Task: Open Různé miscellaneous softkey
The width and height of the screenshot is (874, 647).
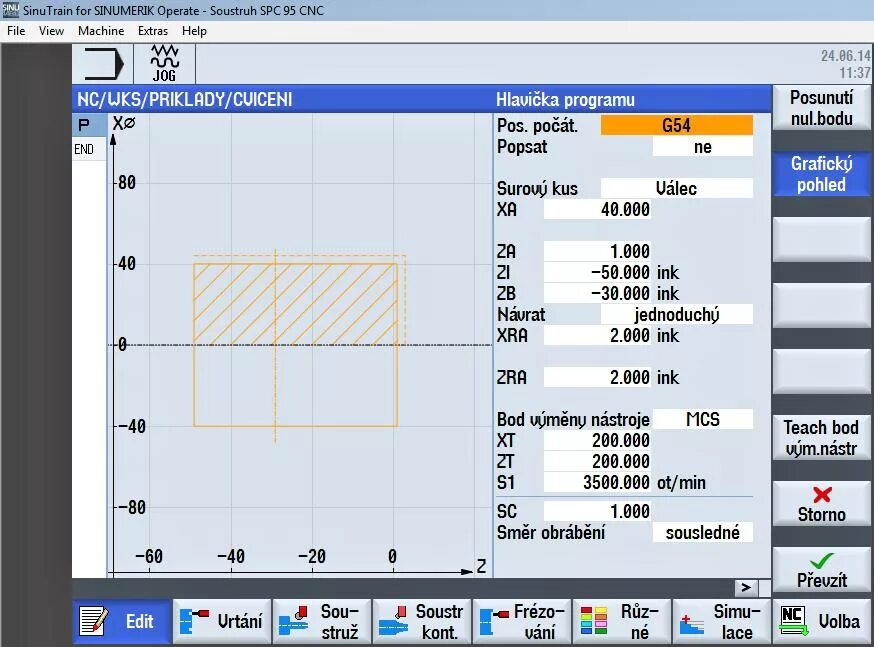Action: 621,621
